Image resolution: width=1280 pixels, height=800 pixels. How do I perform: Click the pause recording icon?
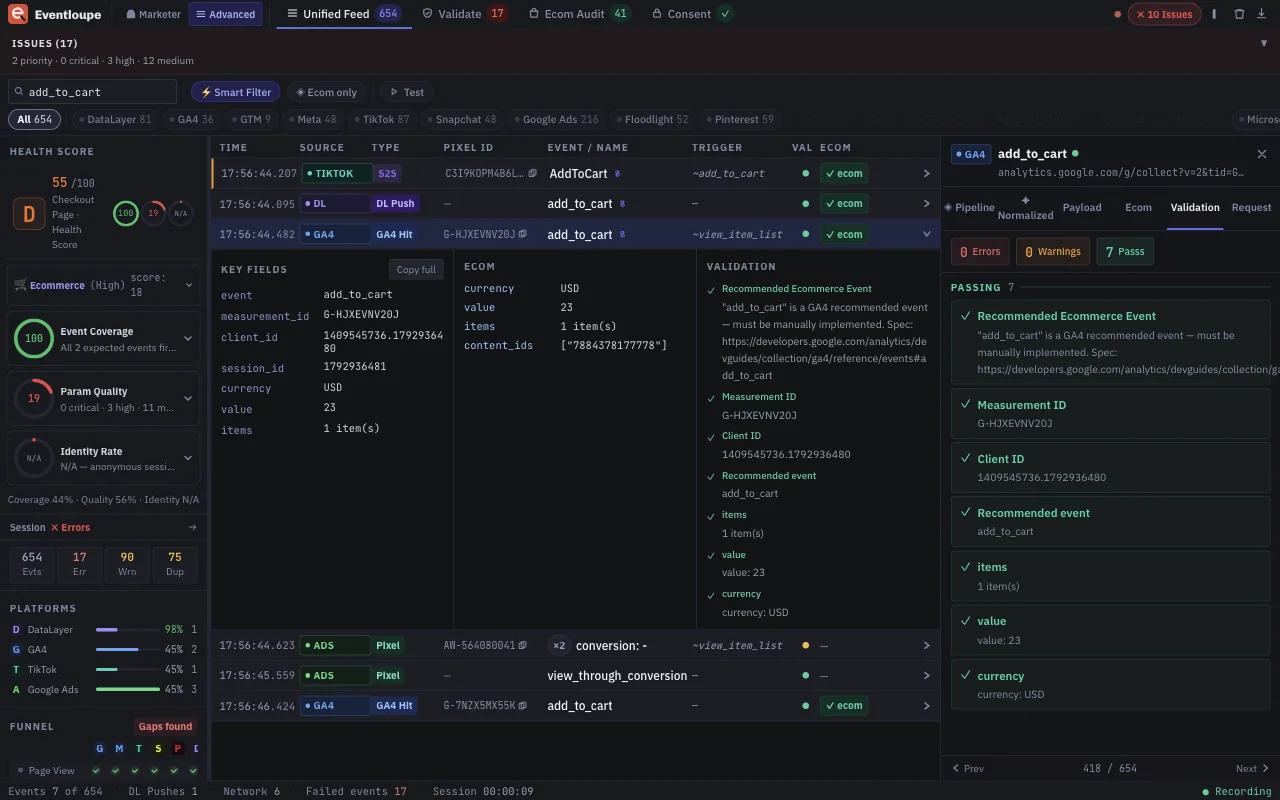click(x=1214, y=14)
